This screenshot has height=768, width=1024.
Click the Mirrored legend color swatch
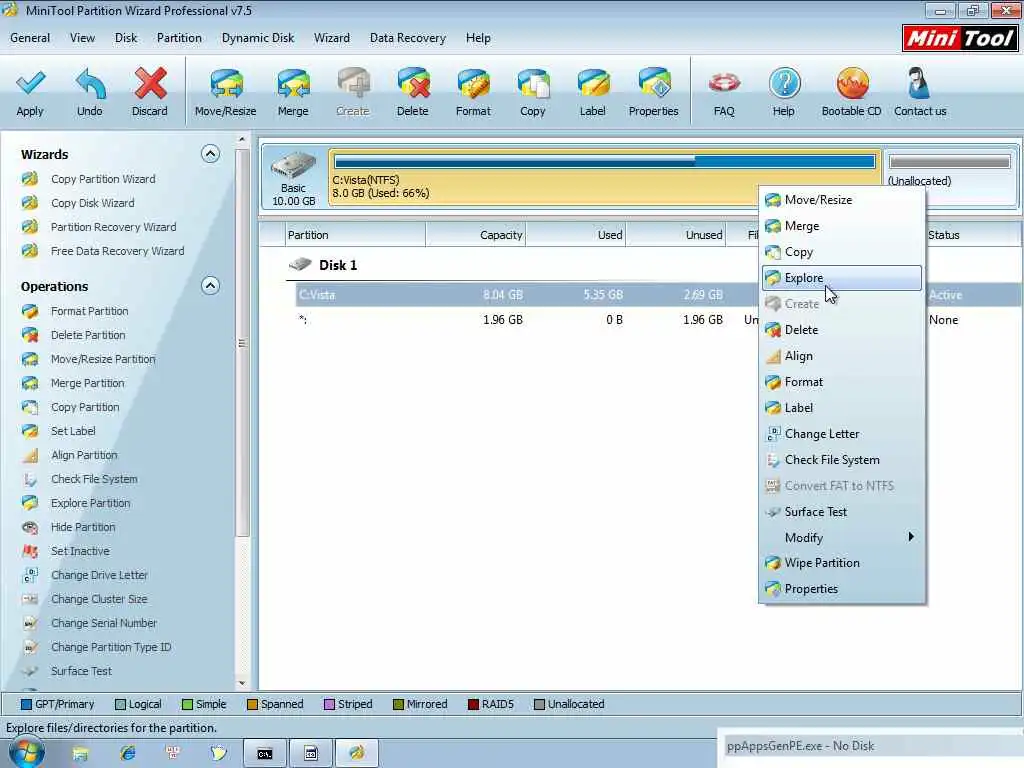[x=398, y=705]
